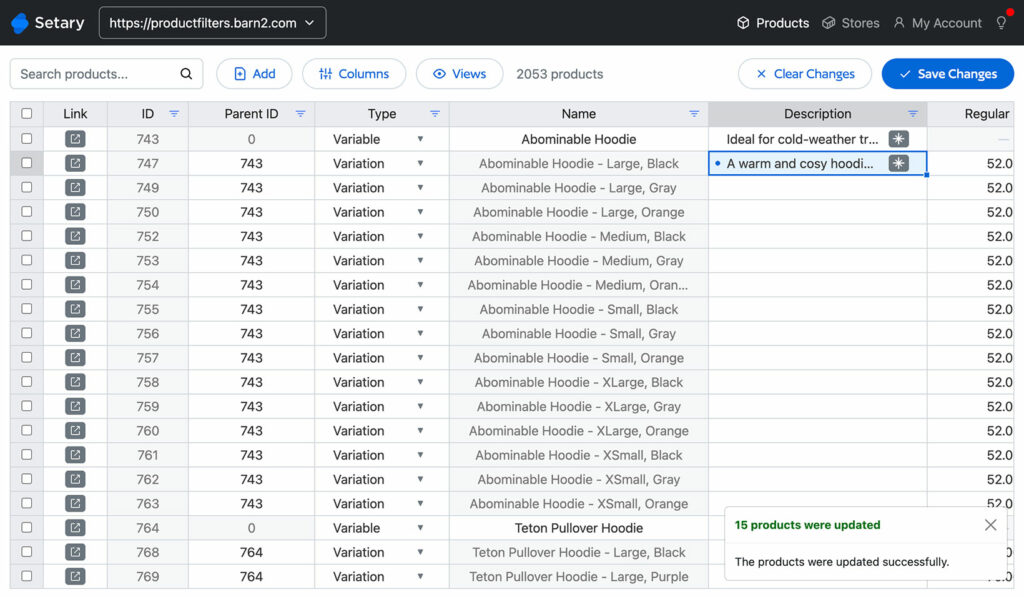Check the box for product 743

click(x=27, y=139)
